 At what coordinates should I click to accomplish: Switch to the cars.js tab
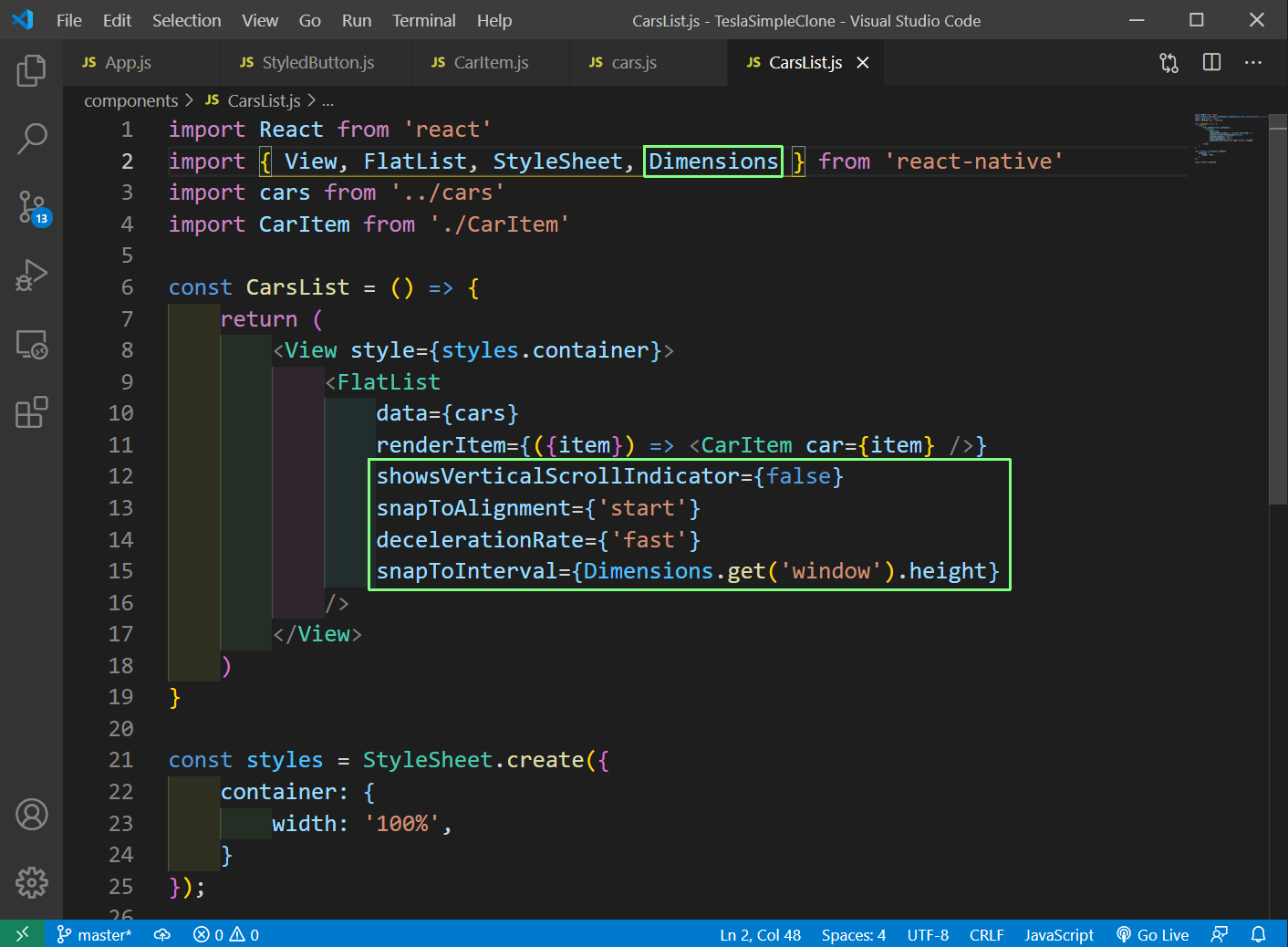point(649,62)
